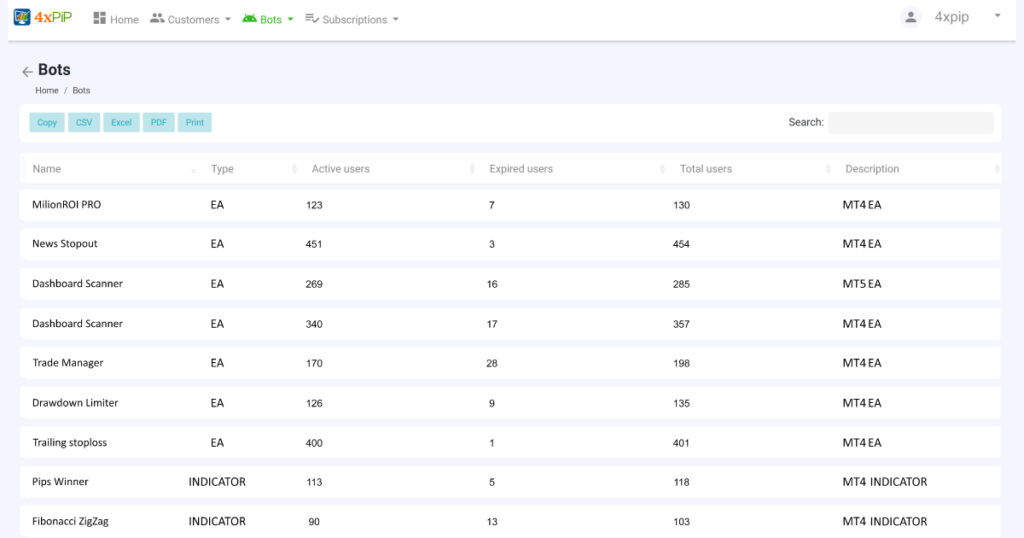Viewport: 1024px width, 538px height.
Task: Click the Subscriptions checklist icon
Action: pos(312,19)
